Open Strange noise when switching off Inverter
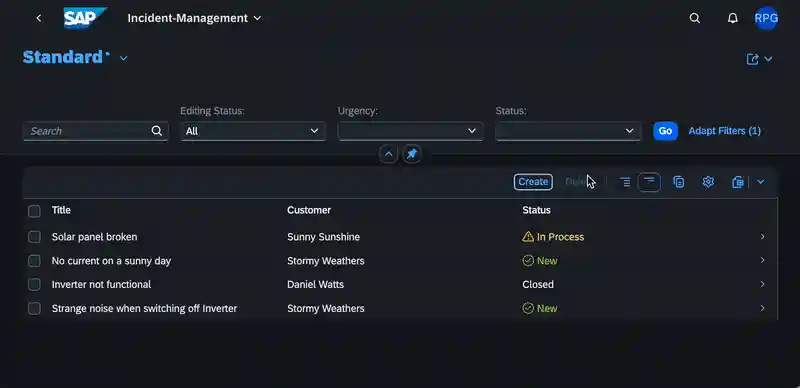Viewport: 800px width, 388px height. click(144, 308)
